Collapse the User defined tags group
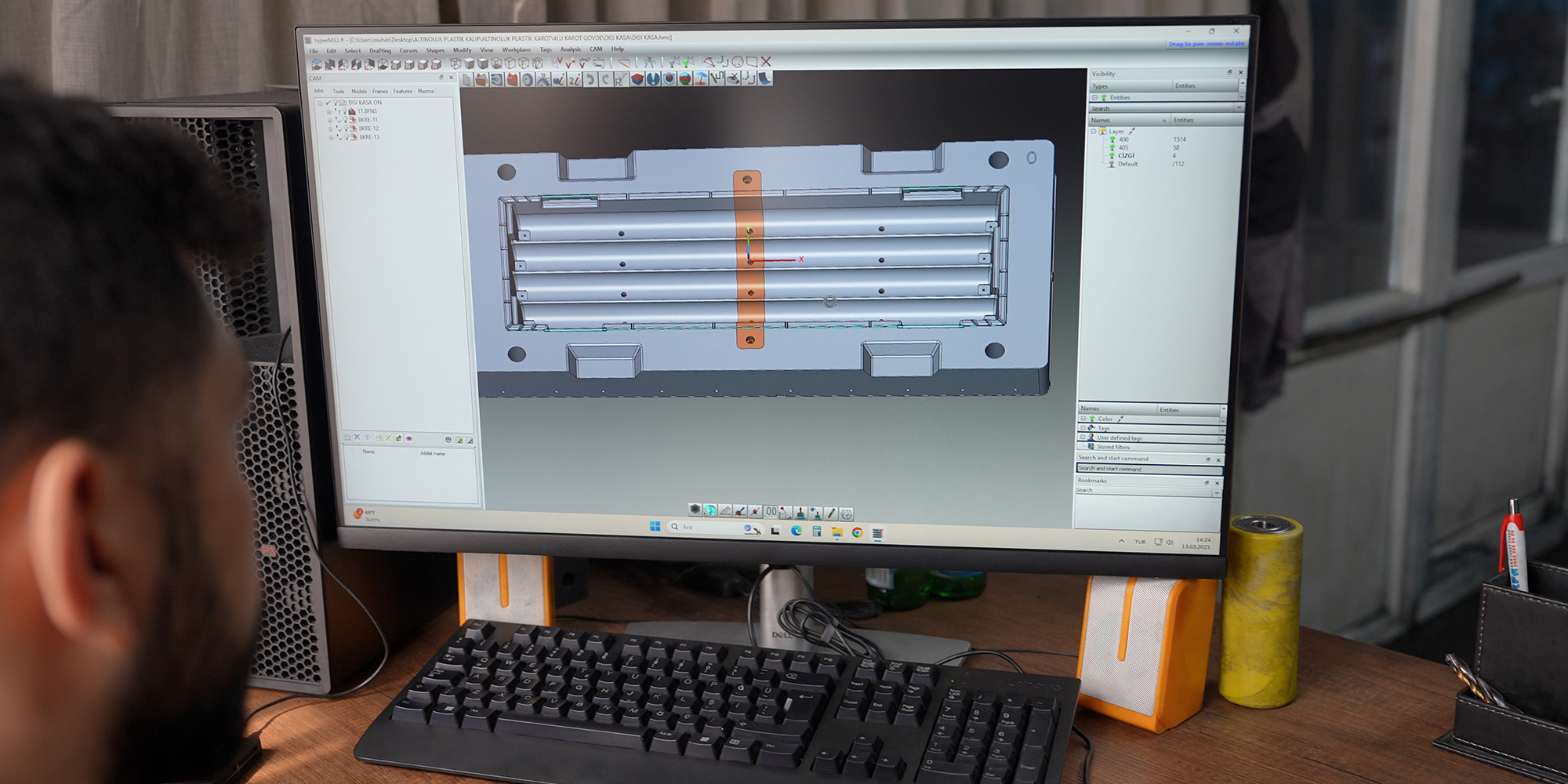The width and height of the screenshot is (1568, 784). [1083, 437]
